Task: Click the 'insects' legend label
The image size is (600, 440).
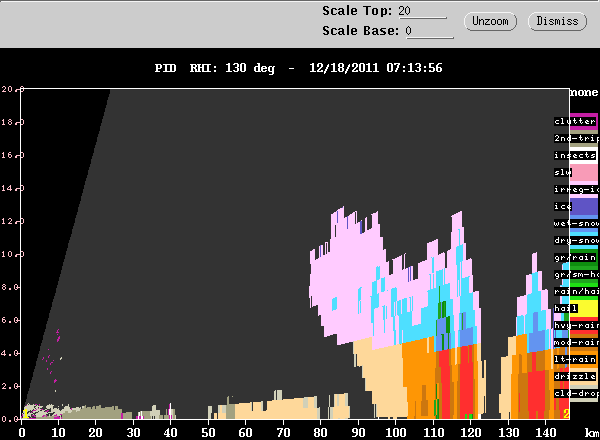Action: point(575,155)
